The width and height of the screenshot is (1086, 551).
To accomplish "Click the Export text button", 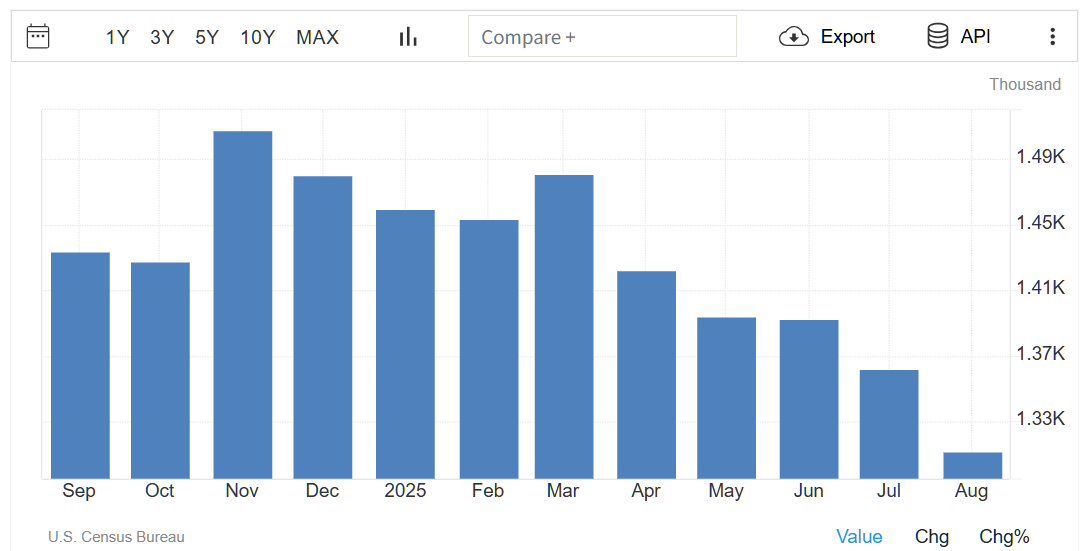I will click(847, 37).
